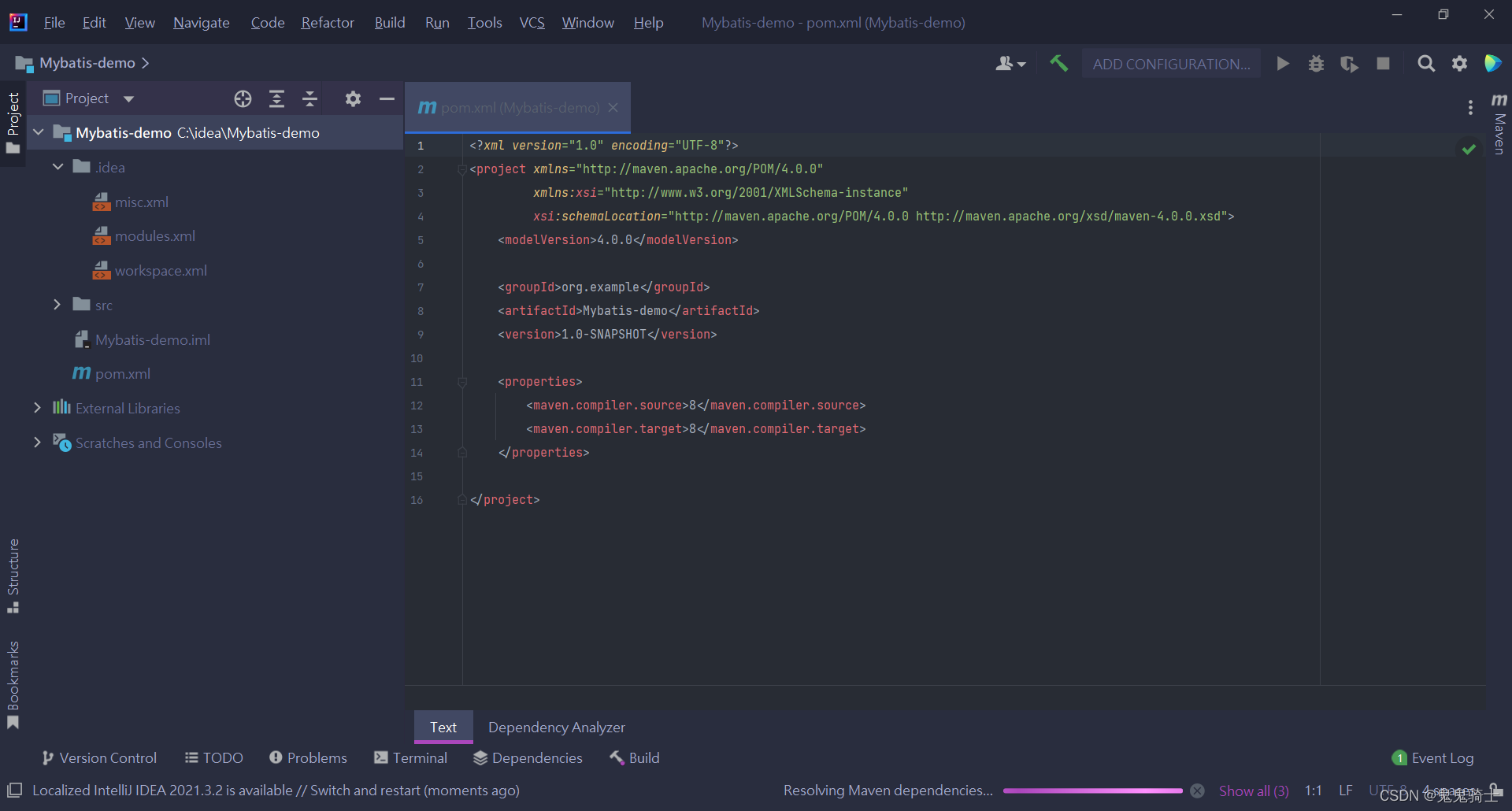Open the Structure tool window
Viewport: 1512px width, 811px height.
tap(13, 575)
